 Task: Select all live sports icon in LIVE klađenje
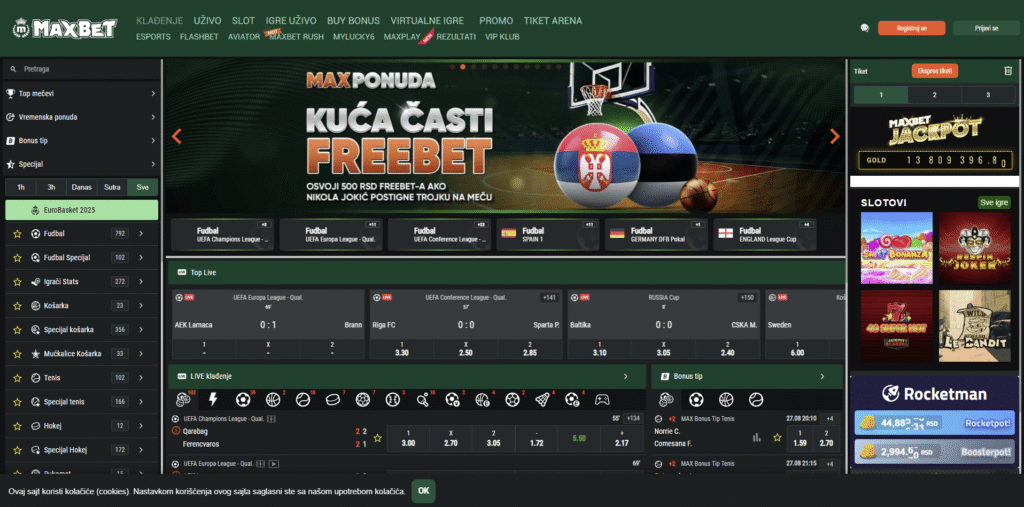coord(184,399)
